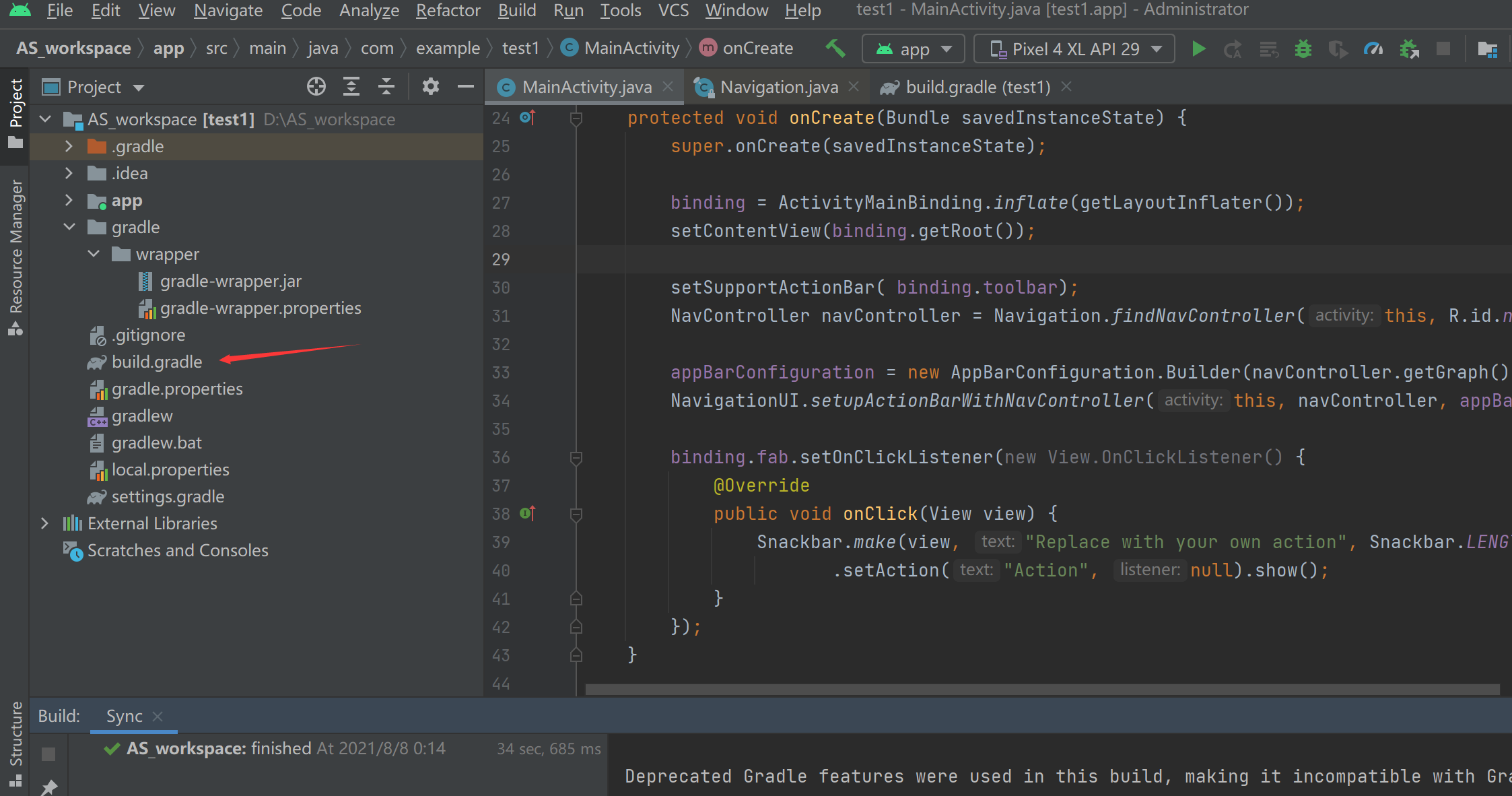Open Device File Explorer icon at toolbar end
Image resolution: width=1512 pixels, height=796 pixels.
coord(1487,49)
